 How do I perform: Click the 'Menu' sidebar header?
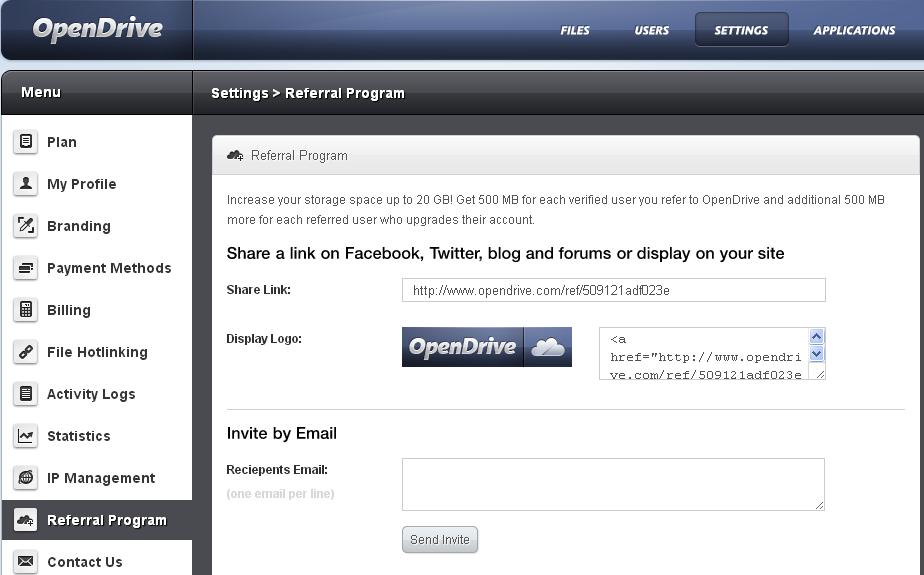click(41, 92)
